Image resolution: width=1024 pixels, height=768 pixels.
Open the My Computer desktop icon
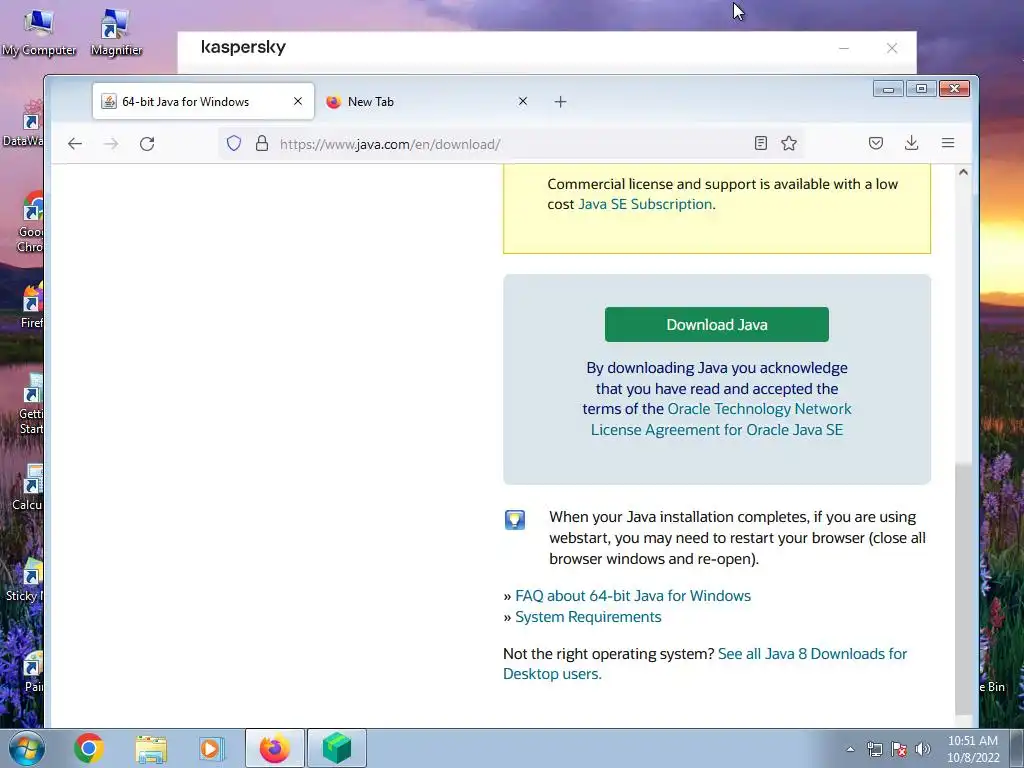tap(39, 33)
